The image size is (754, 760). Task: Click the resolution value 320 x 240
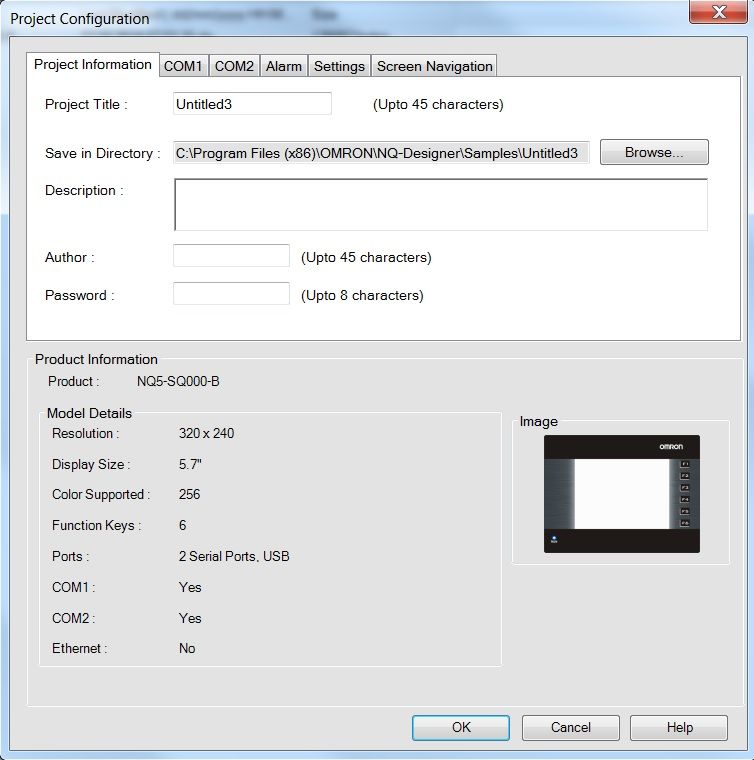click(206, 433)
